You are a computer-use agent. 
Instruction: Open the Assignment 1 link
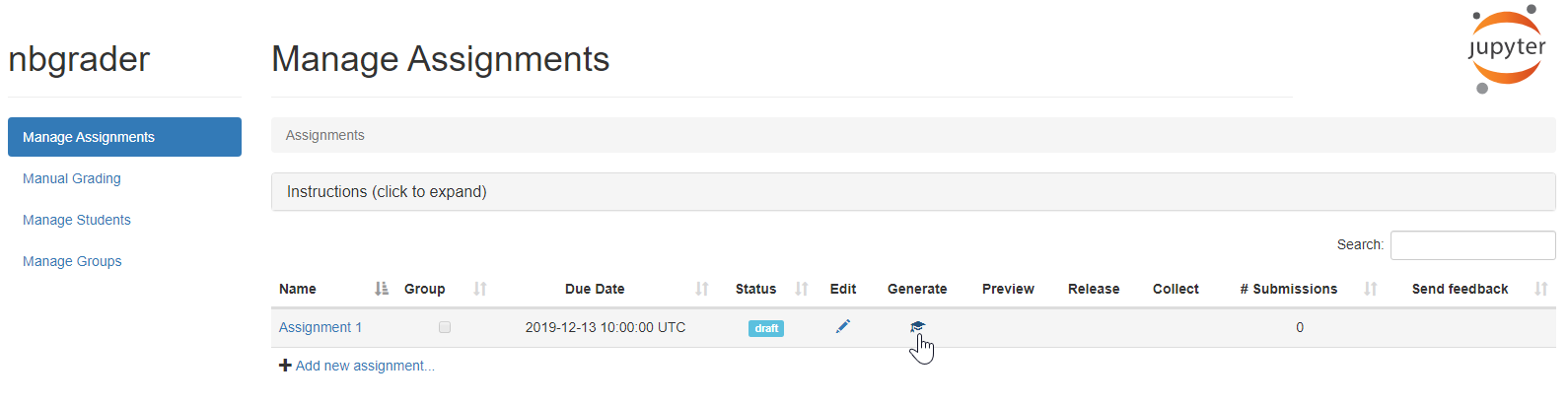[321, 327]
